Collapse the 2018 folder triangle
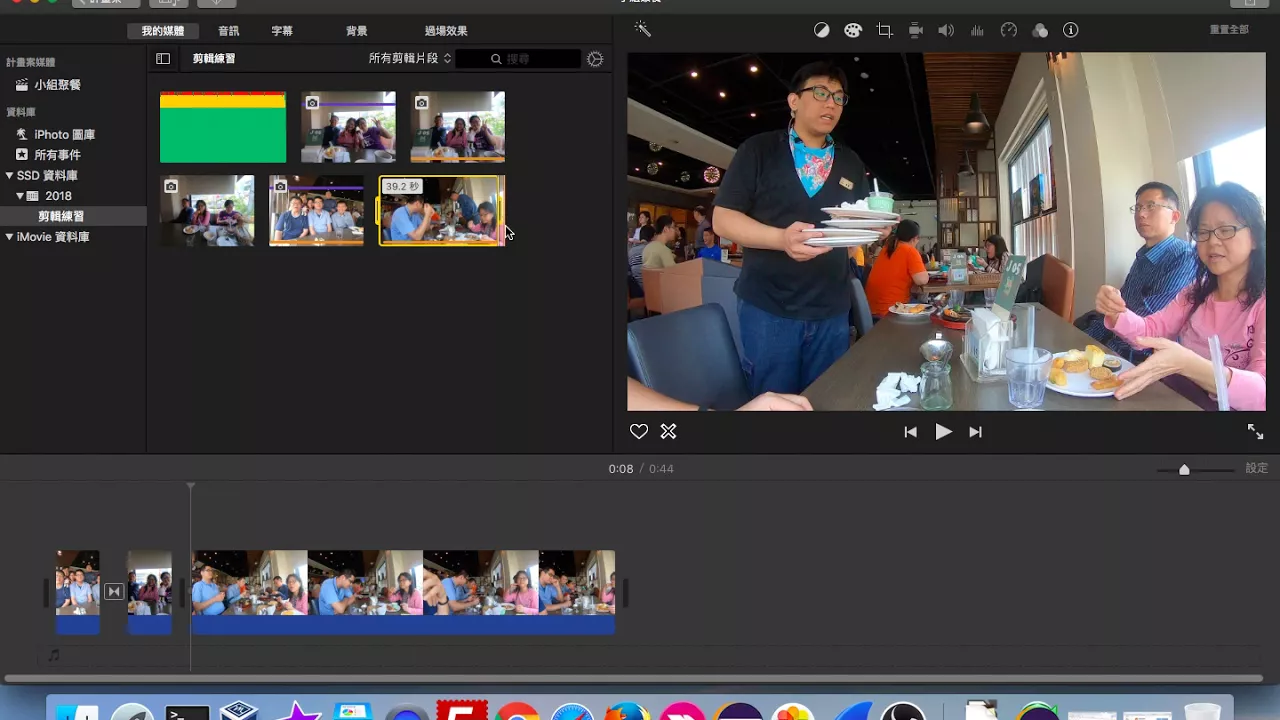 [20, 196]
